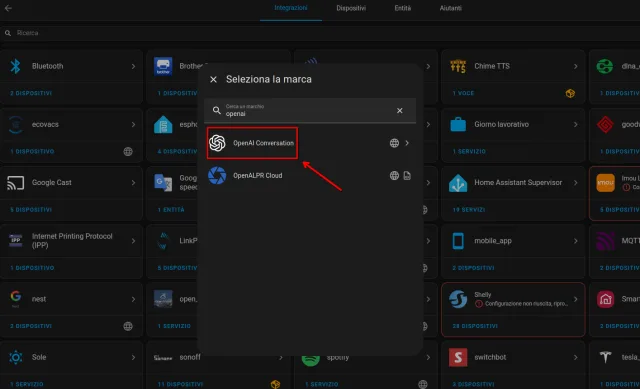Click the Bluetooth integration icon
Viewport: 640px width, 389px height.
click(x=16, y=66)
